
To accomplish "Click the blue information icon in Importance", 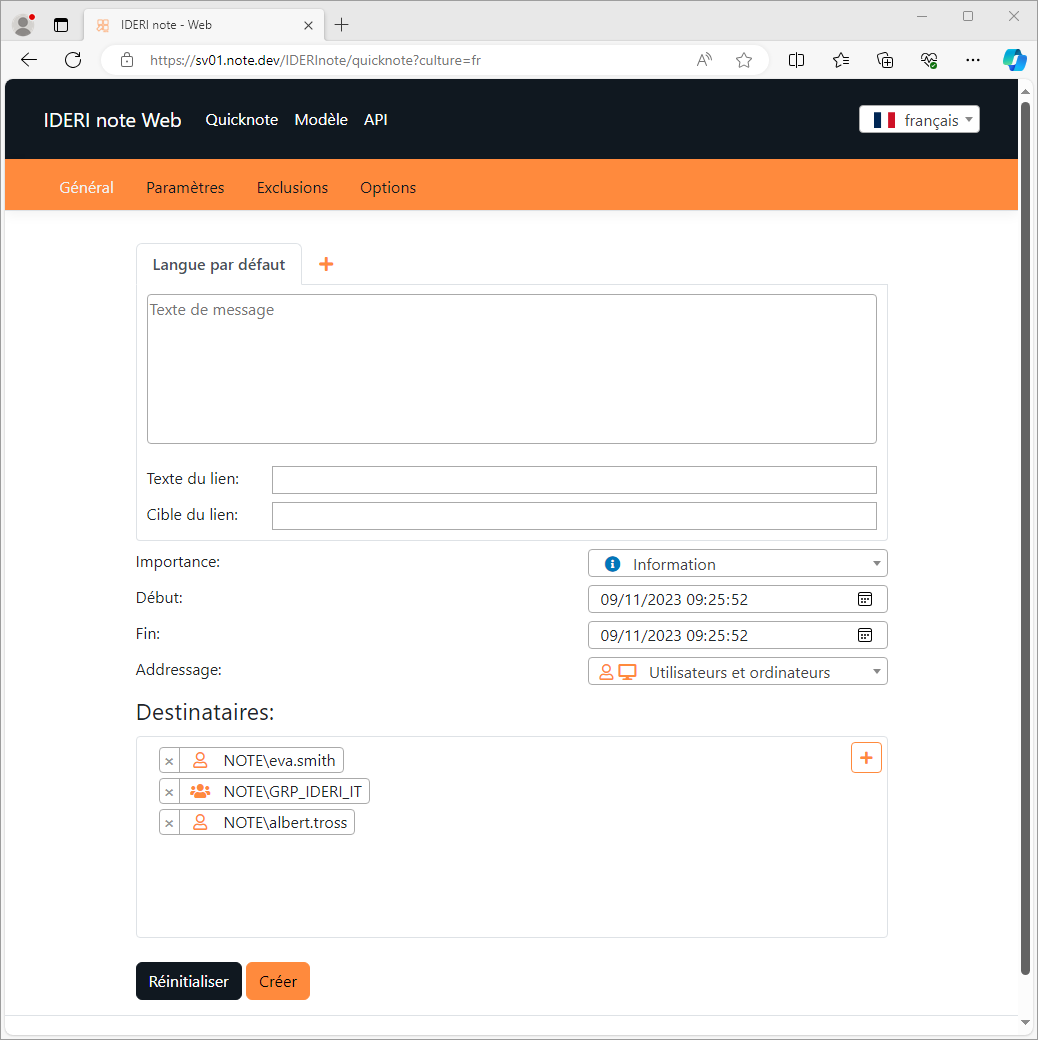I will [x=612, y=564].
